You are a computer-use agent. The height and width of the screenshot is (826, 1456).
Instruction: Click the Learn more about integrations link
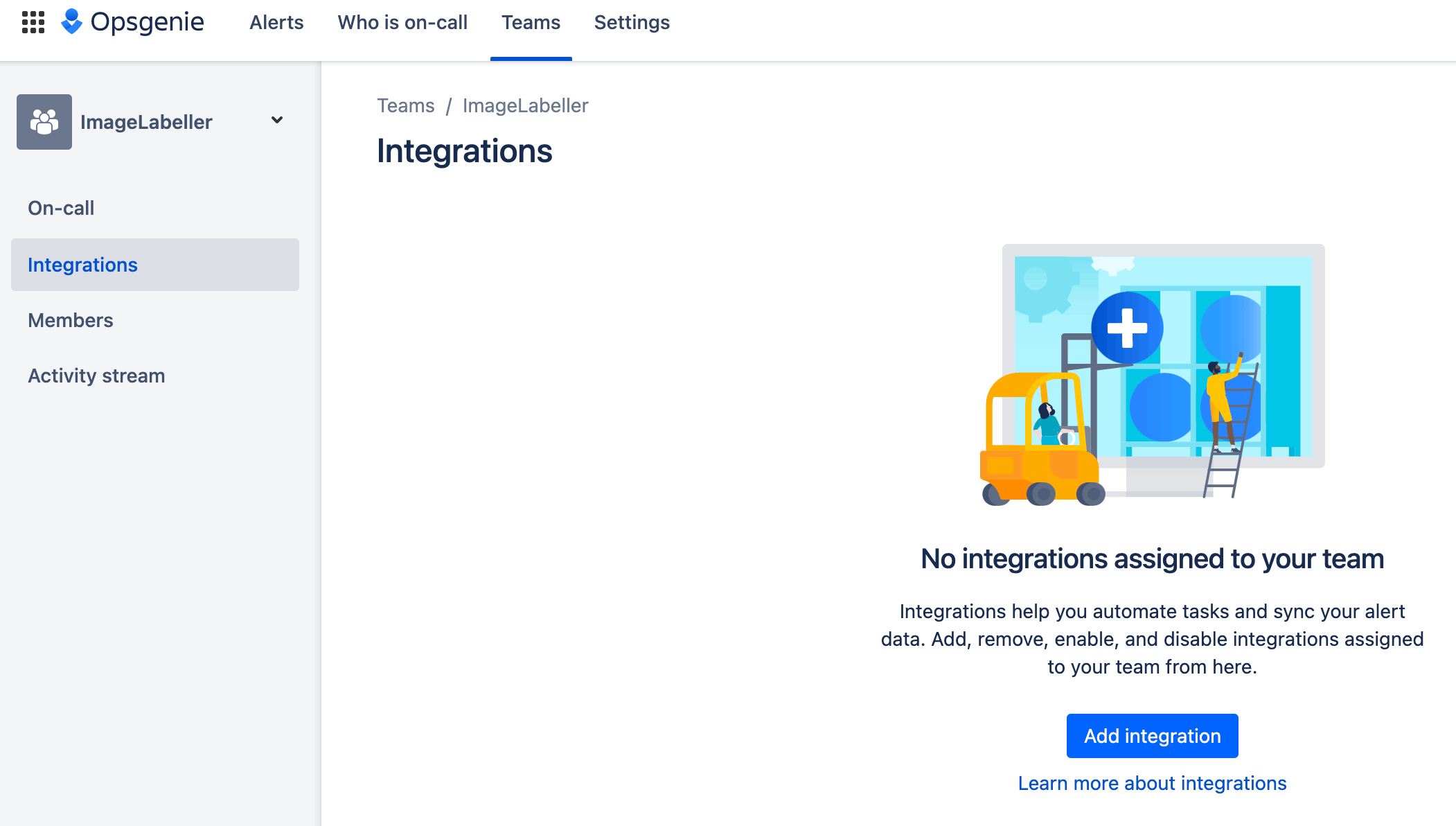coord(1152,783)
